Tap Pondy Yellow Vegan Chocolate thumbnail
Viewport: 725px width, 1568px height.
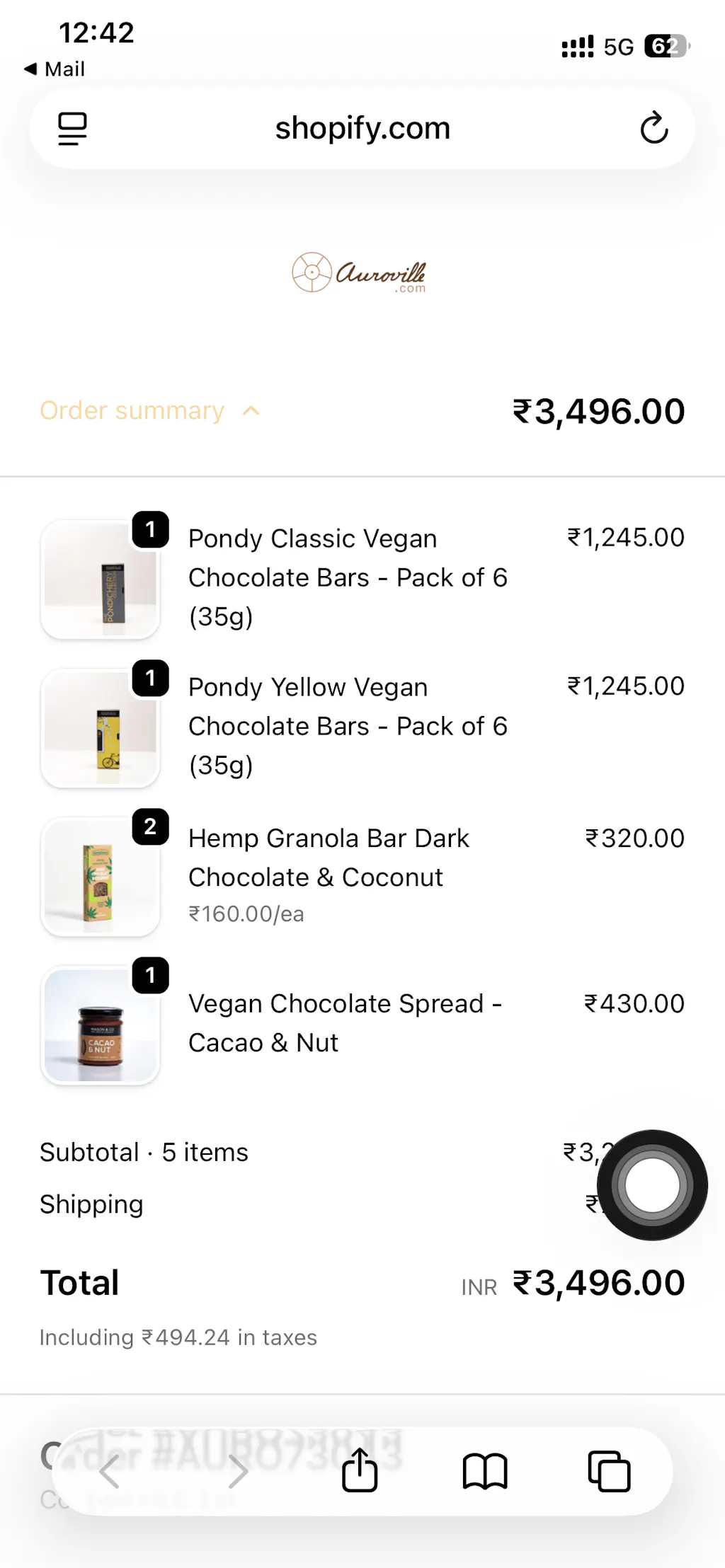point(101,729)
